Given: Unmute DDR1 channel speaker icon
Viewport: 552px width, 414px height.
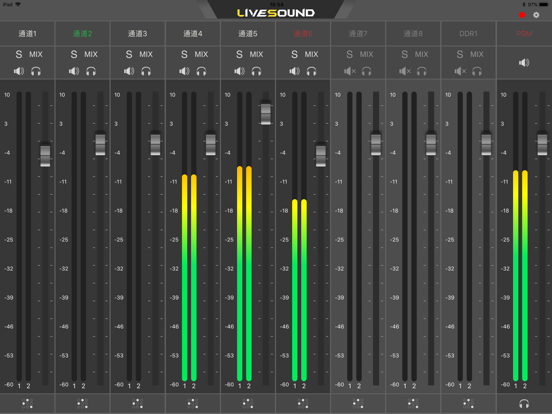Looking at the screenshot, I should click(x=460, y=71).
